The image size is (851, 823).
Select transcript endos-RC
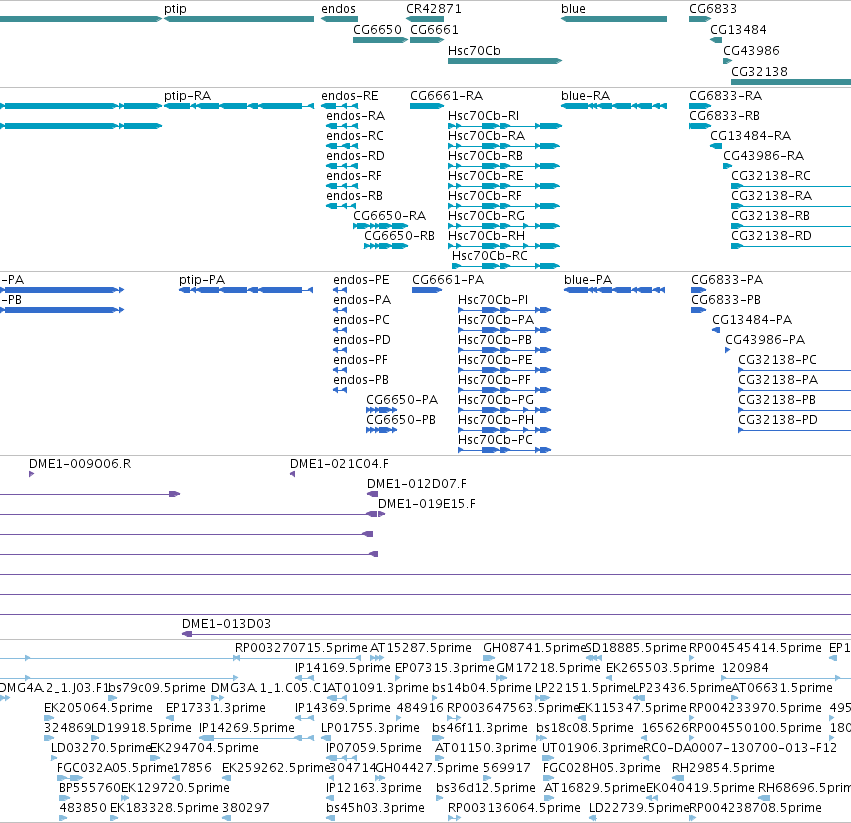pyautogui.click(x=342, y=146)
